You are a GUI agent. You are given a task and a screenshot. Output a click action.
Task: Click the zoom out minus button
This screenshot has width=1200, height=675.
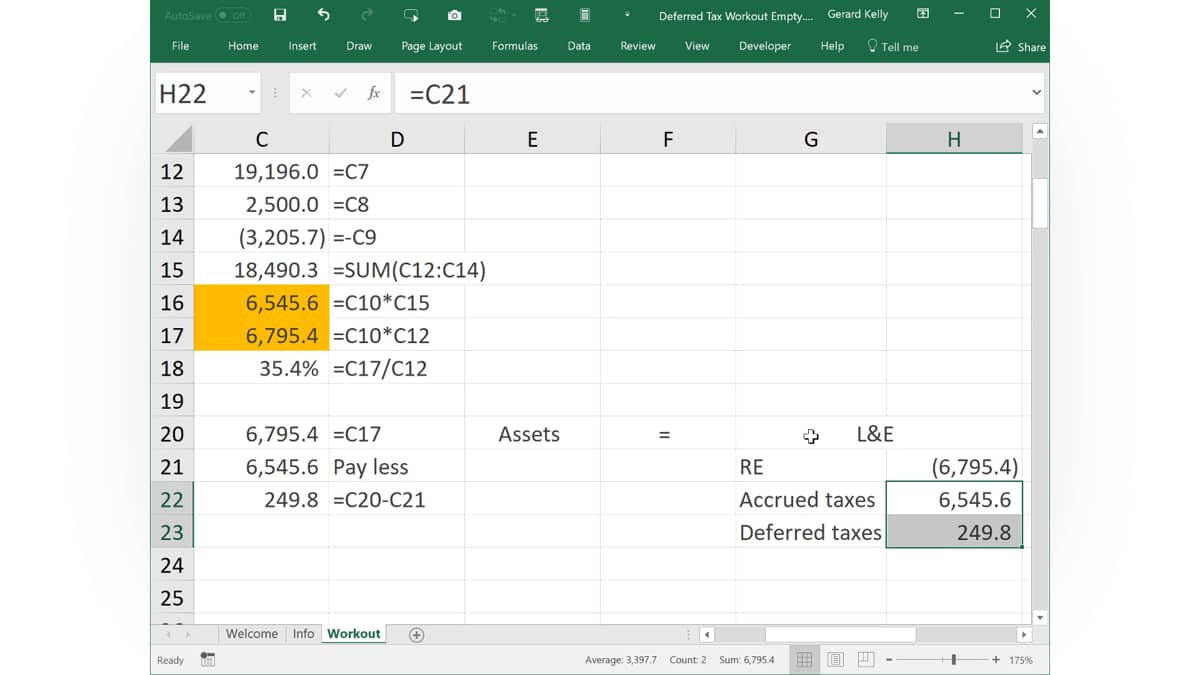889,660
